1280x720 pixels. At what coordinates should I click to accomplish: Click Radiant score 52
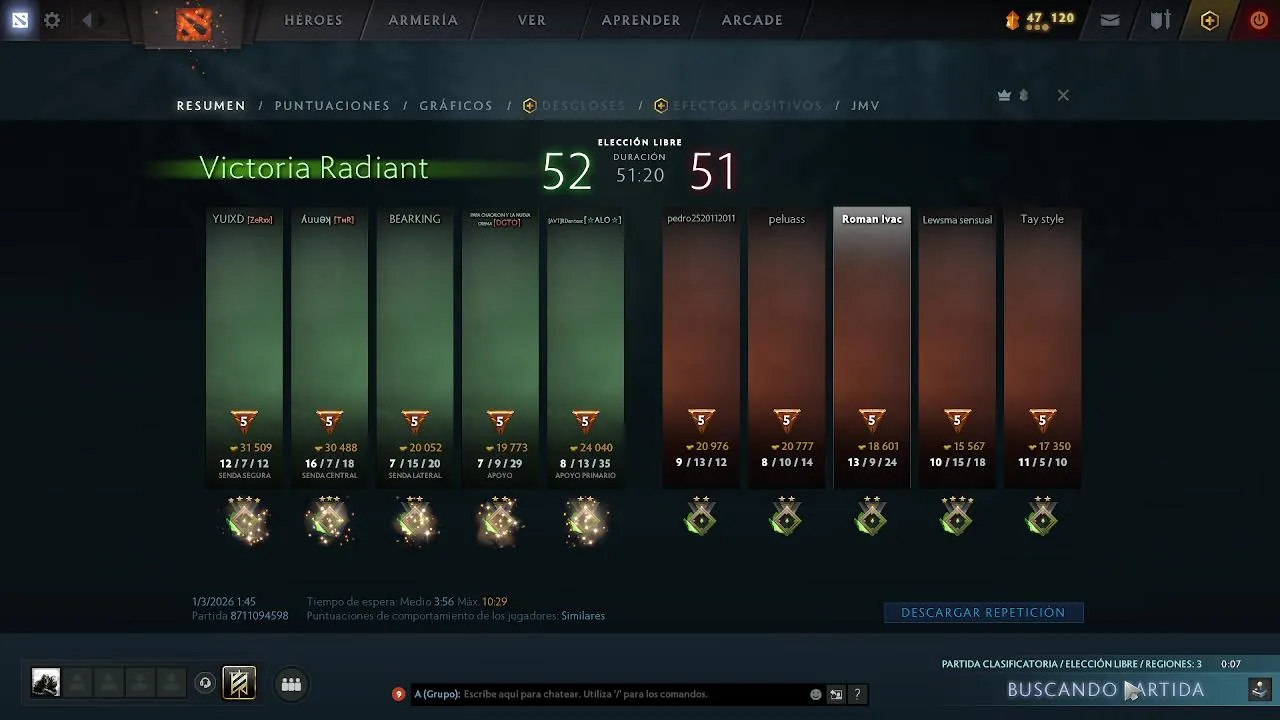[567, 172]
